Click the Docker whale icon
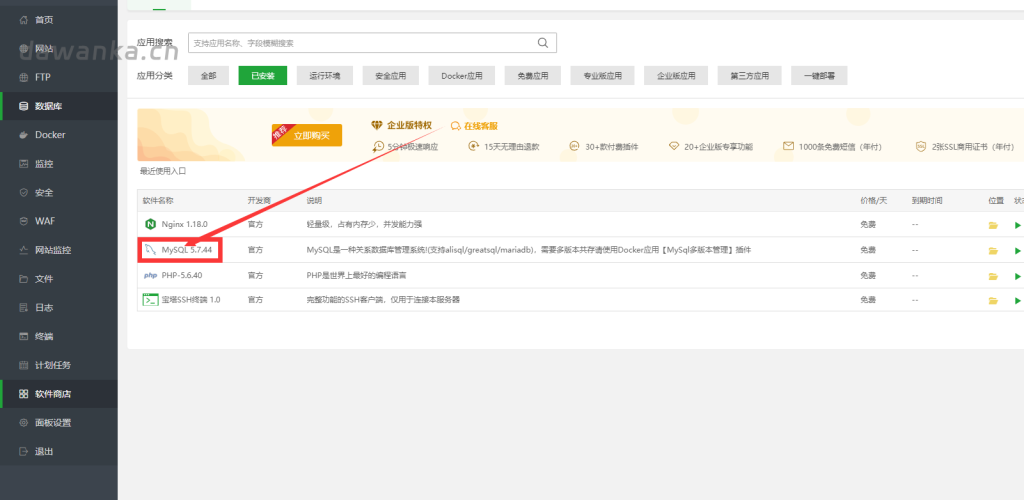Image resolution: width=1024 pixels, height=500 pixels. [x=24, y=134]
